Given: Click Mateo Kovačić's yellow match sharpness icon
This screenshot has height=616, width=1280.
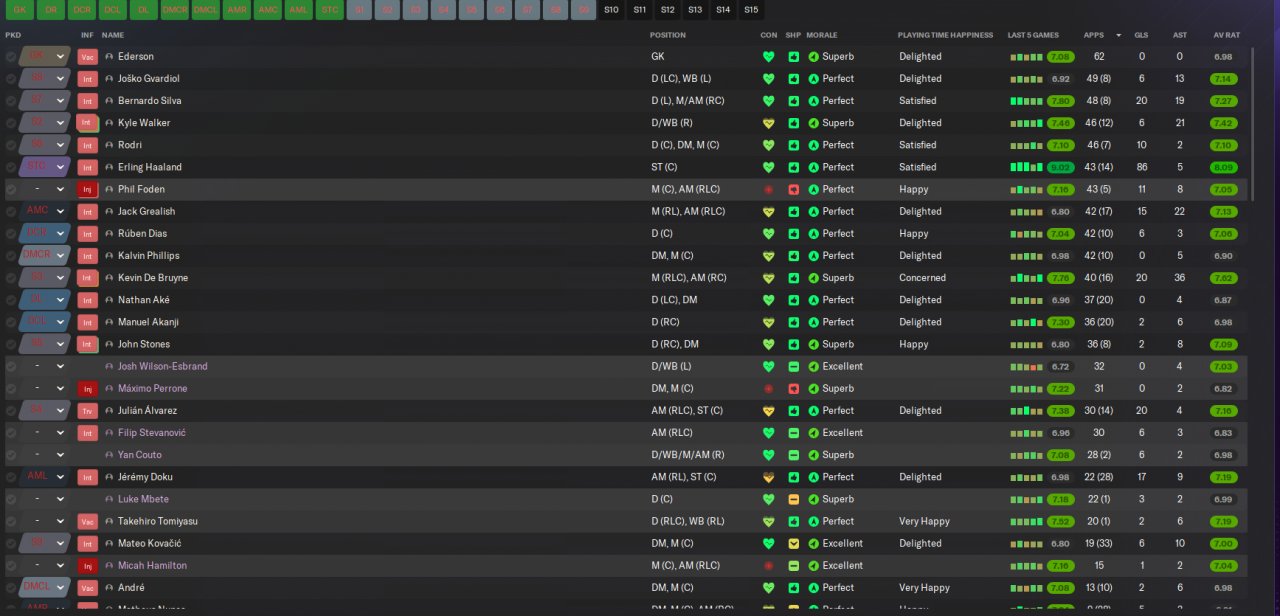Looking at the screenshot, I should click(793, 543).
